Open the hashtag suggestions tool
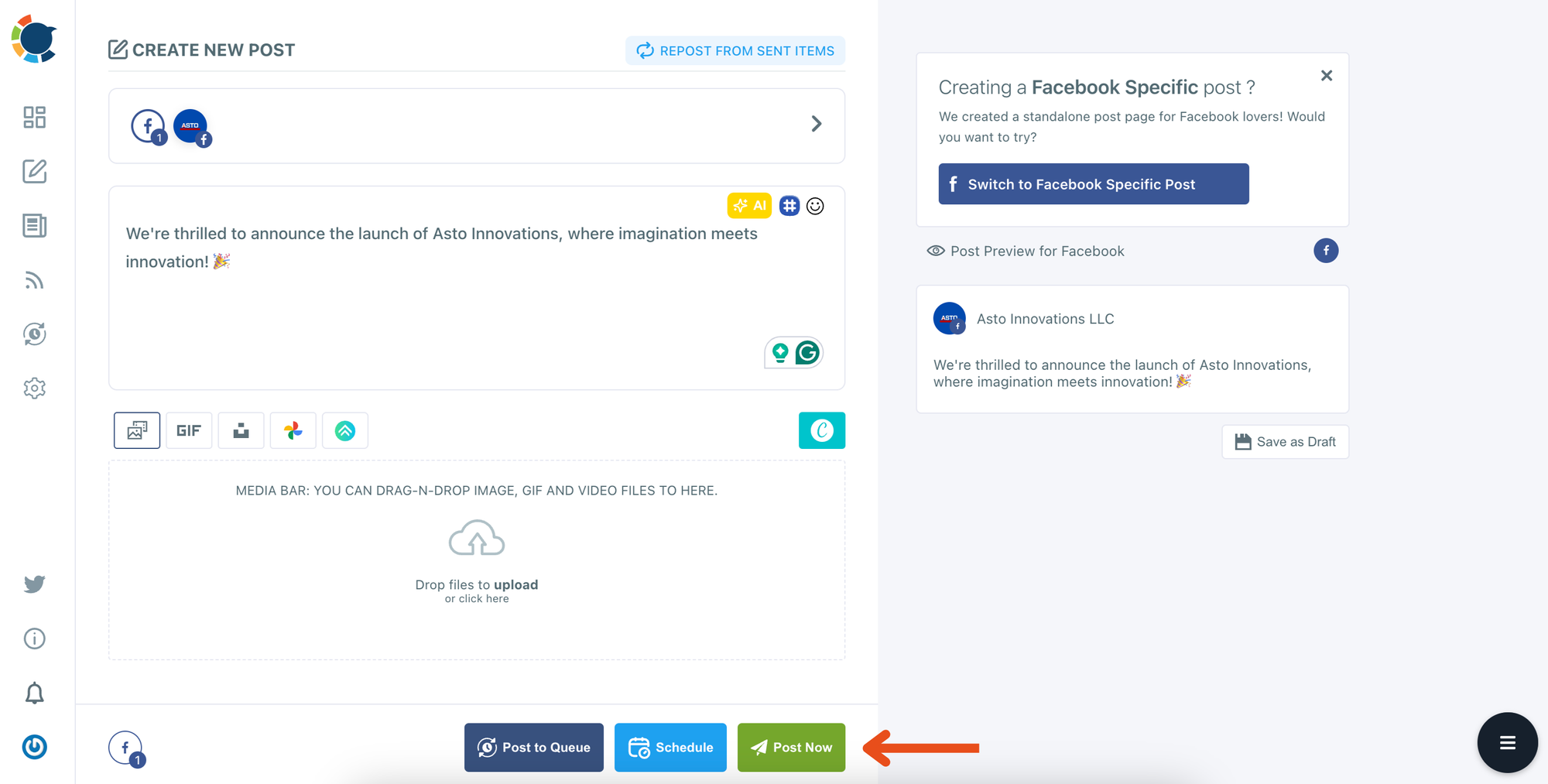Image resolution: width=1548 pixels, height=784 pixels. [x=789, y=206]
